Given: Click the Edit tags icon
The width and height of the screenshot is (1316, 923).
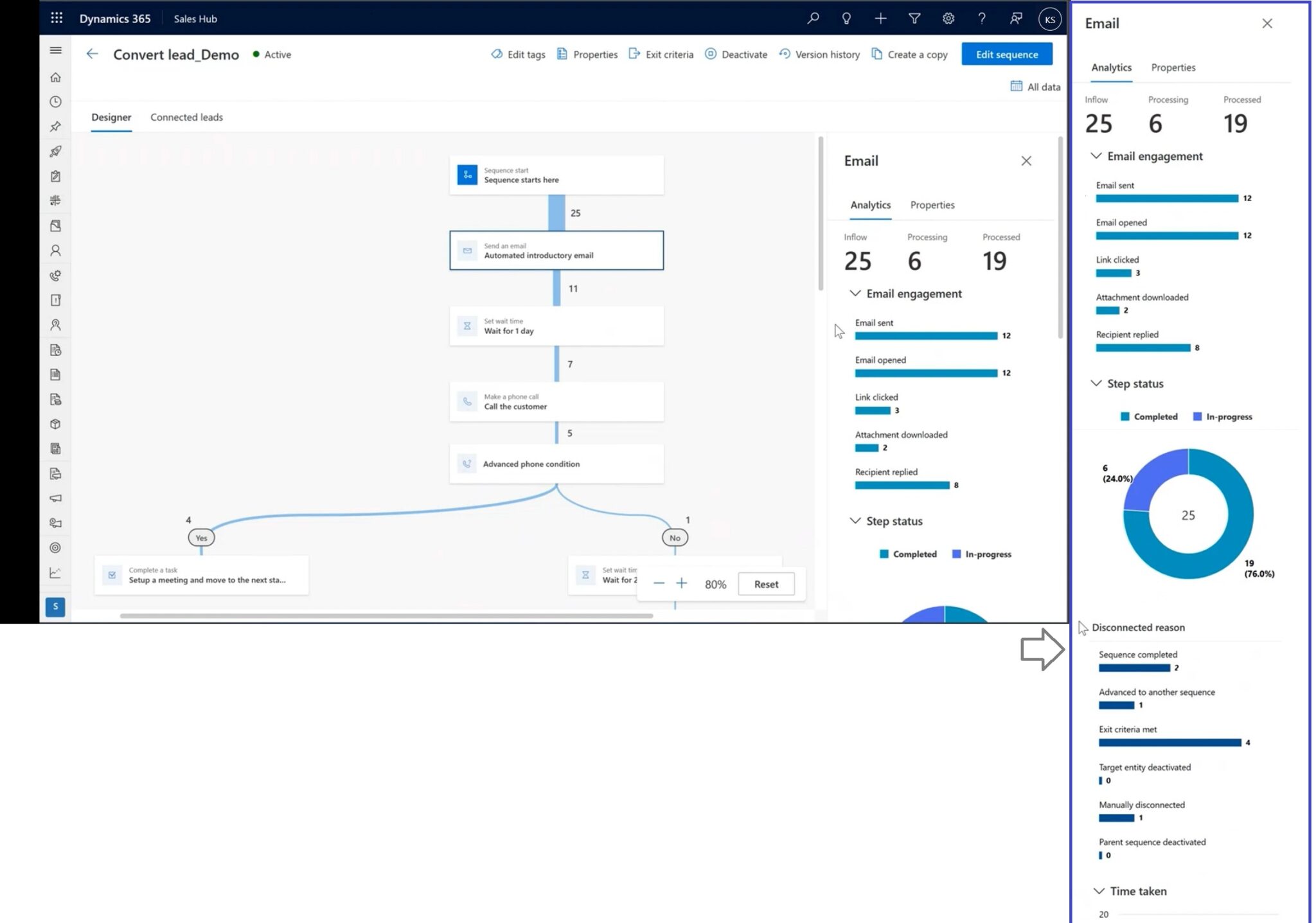Looking at the screenshot, I should click(x=496, y=54).
